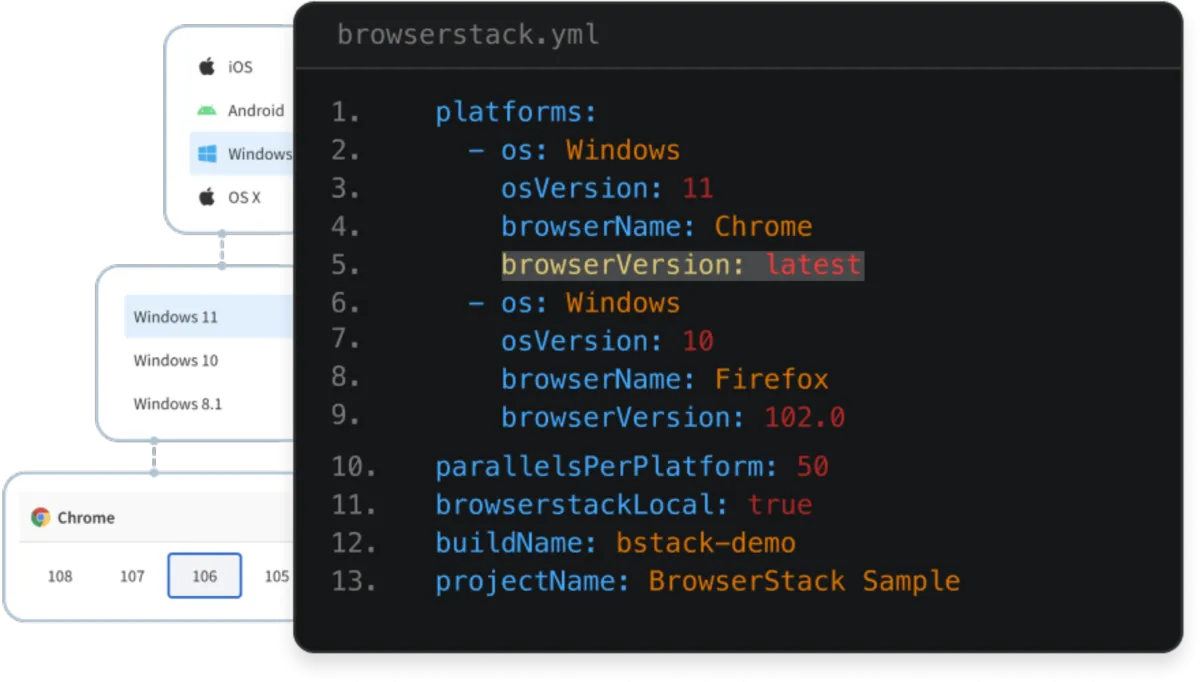1200x682 pixels.
Task: Click the Android robot icon
Action: (x=207, y=110)
